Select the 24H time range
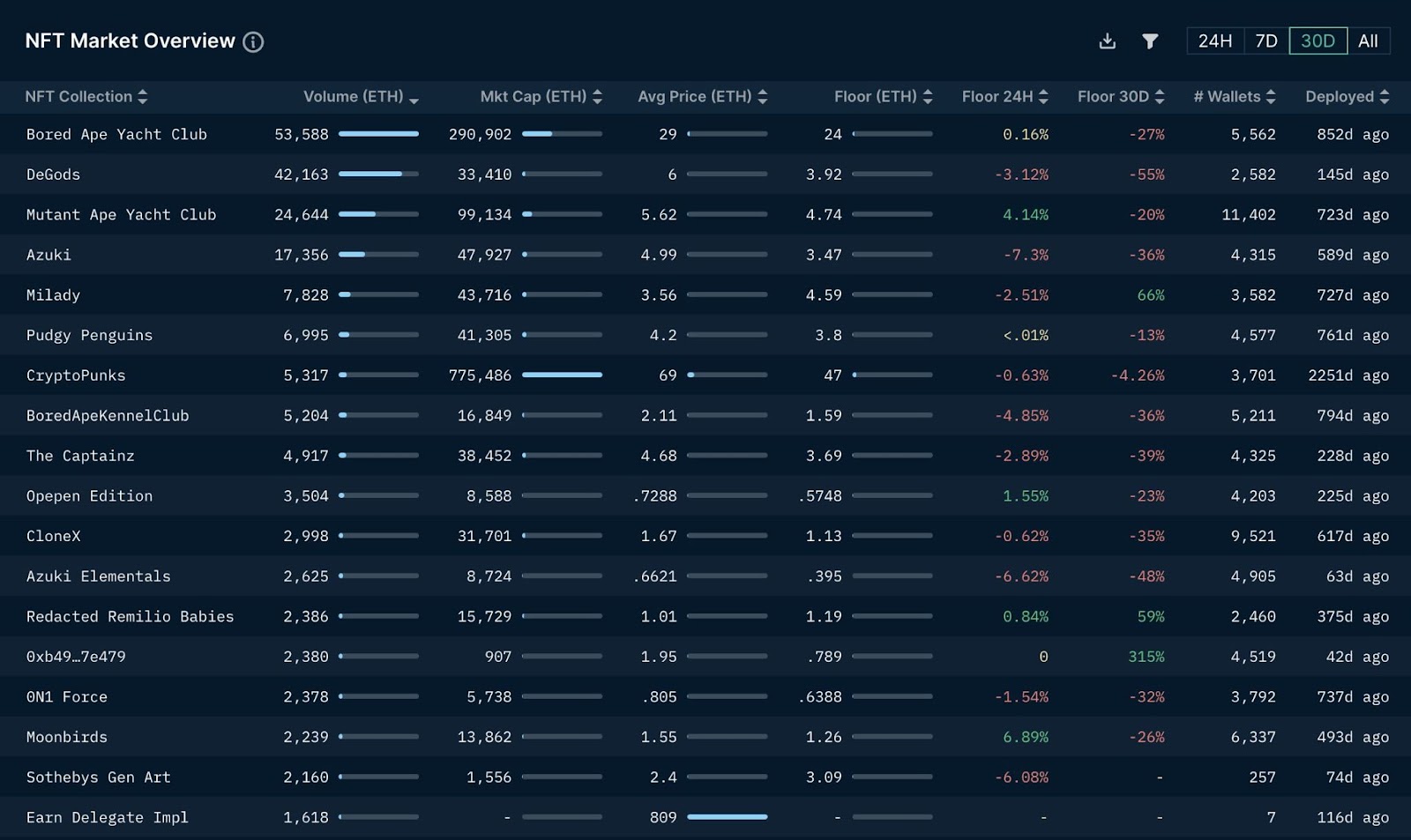The height and width of the screenshot is (840, 1411). [x=1215, y=41]
